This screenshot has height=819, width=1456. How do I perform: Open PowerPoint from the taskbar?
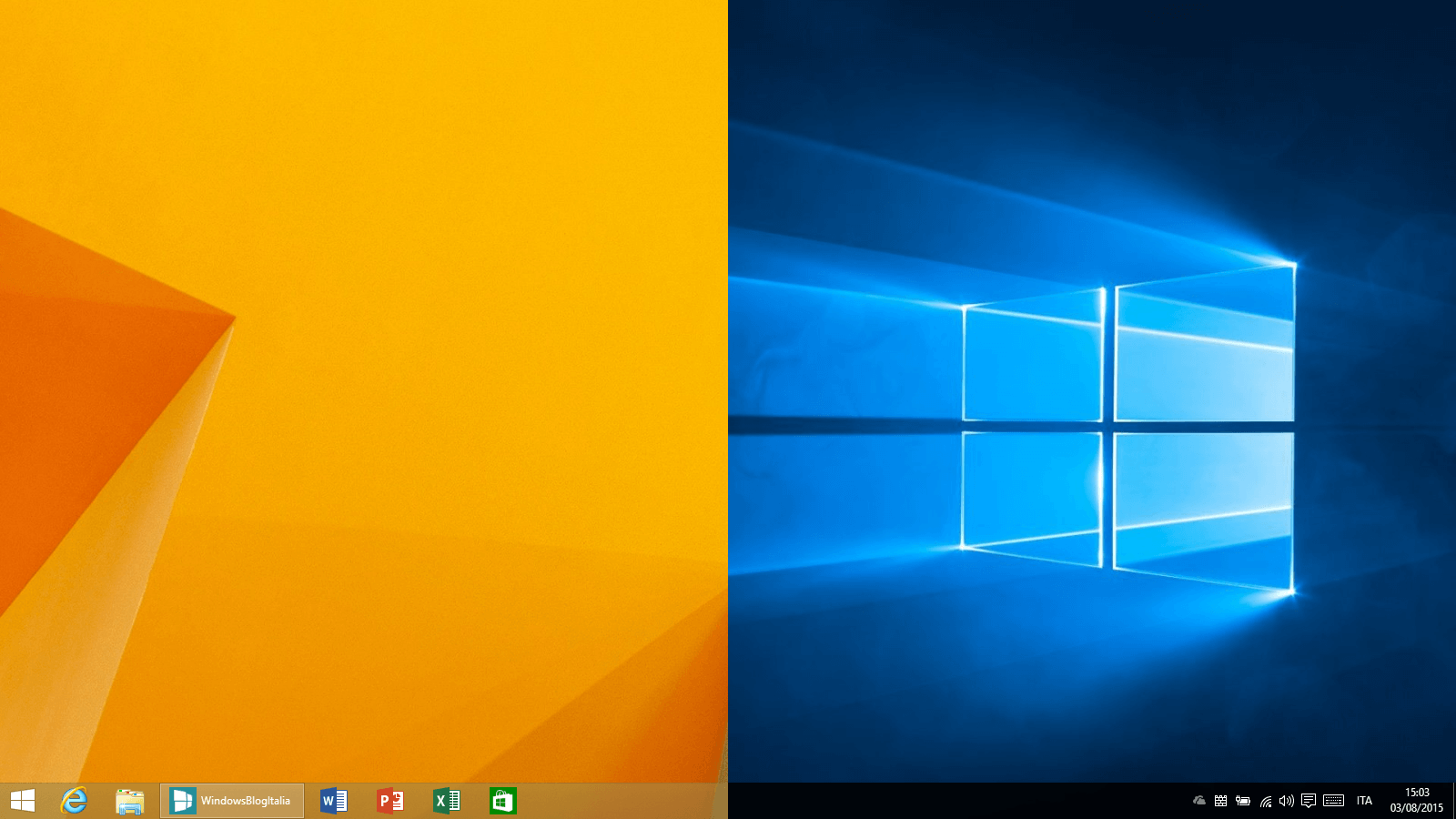(x=390, y=801)
